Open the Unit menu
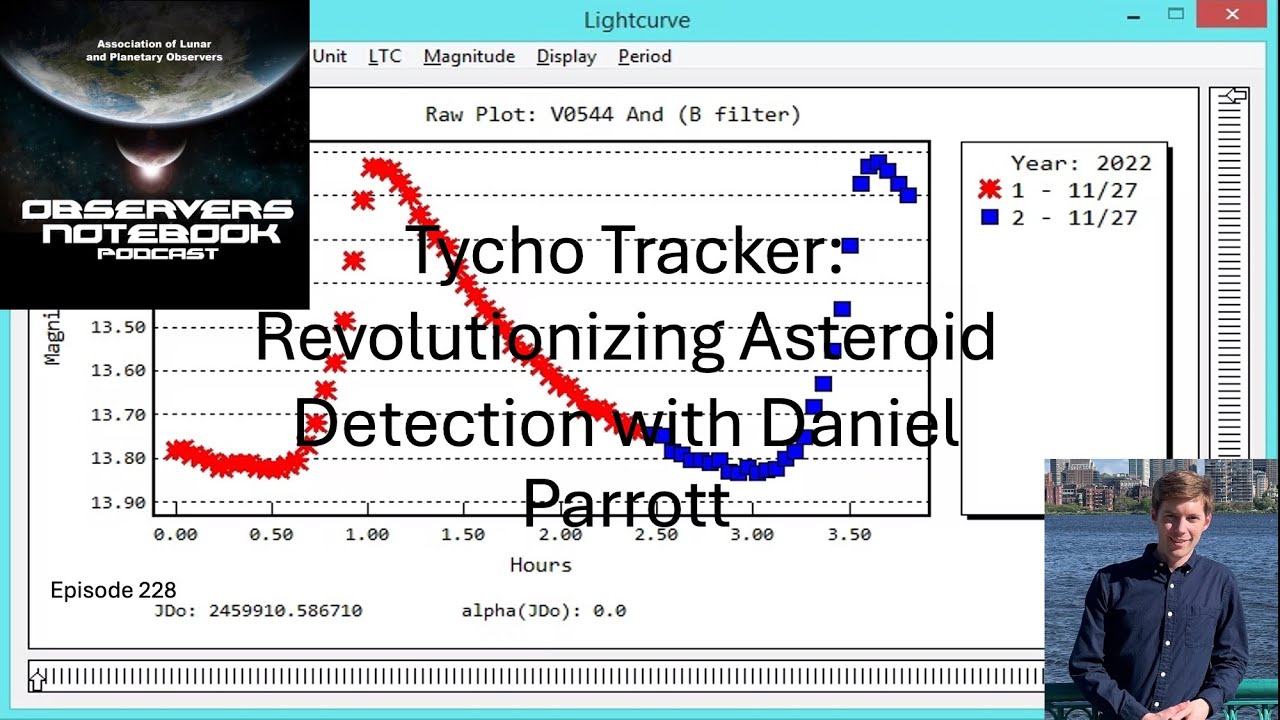 pos(329,56)
